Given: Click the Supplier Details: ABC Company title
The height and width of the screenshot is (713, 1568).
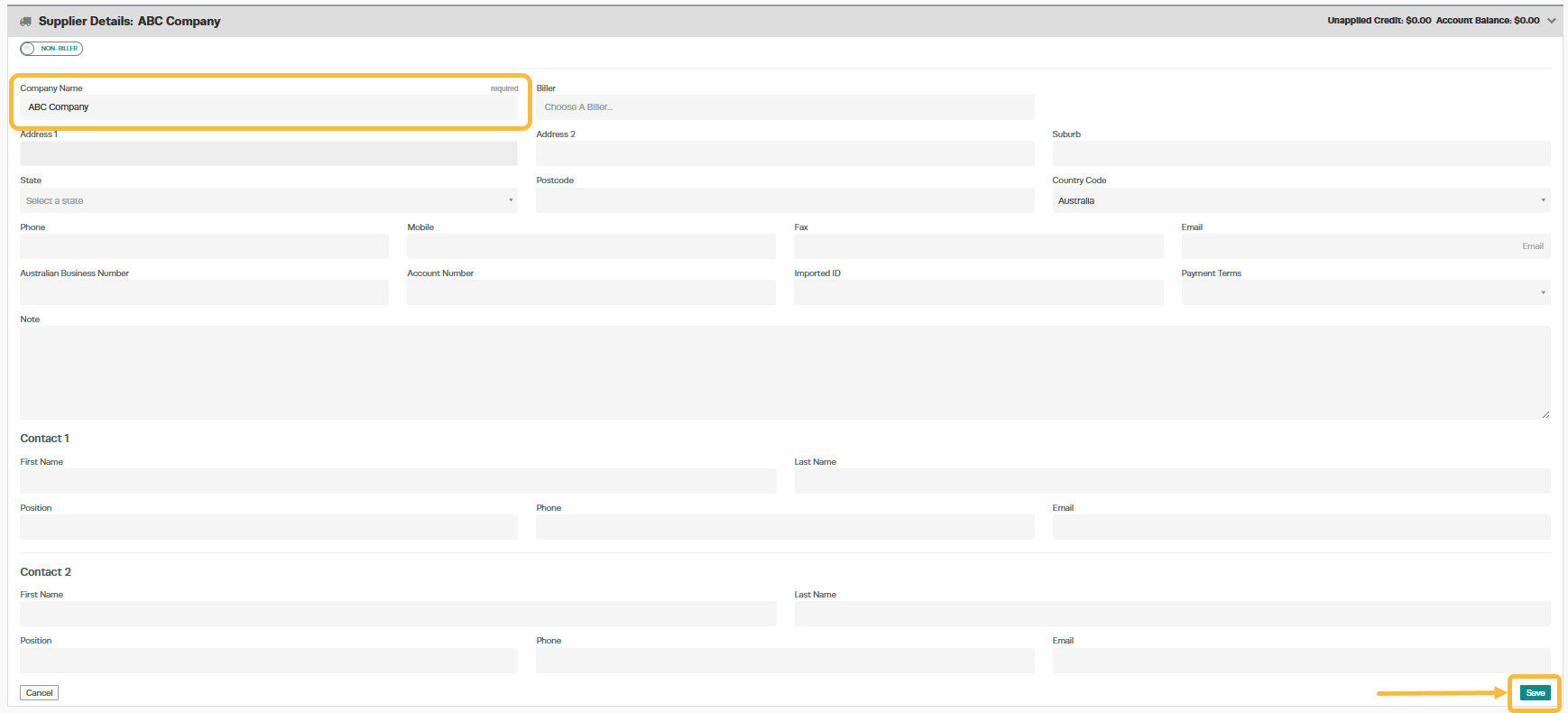Looking at the screenshot, I should 129,21.
